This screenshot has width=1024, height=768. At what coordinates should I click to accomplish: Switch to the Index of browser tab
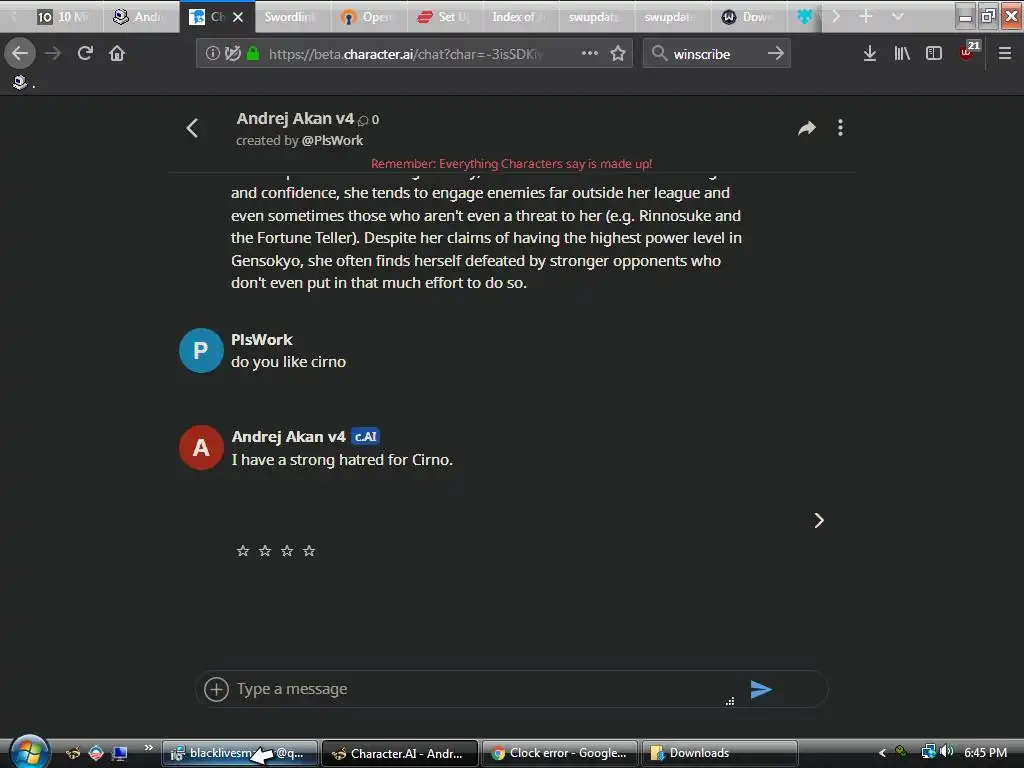click(x=520, y=17)
